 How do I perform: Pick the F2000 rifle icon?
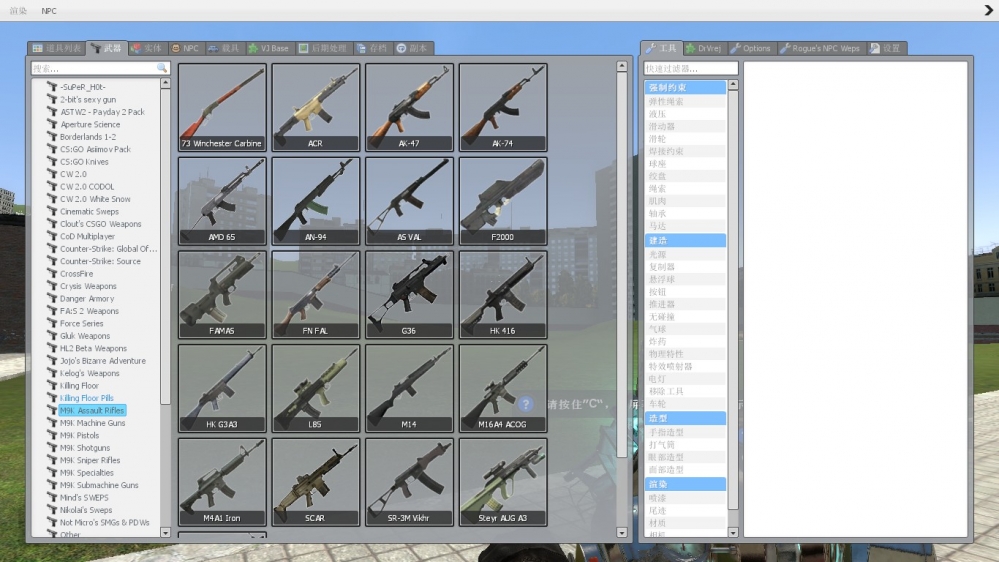pos(503,201)
